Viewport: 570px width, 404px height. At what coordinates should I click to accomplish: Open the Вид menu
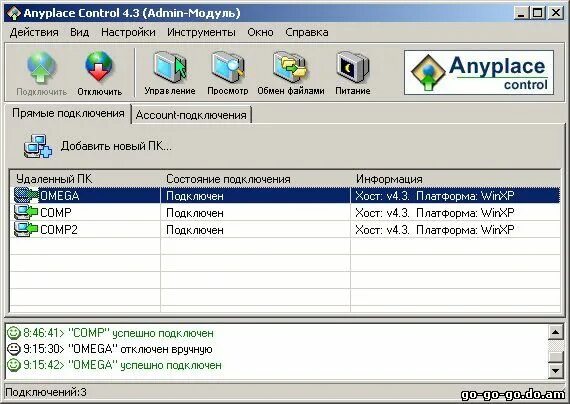click(x=80, y=32)
